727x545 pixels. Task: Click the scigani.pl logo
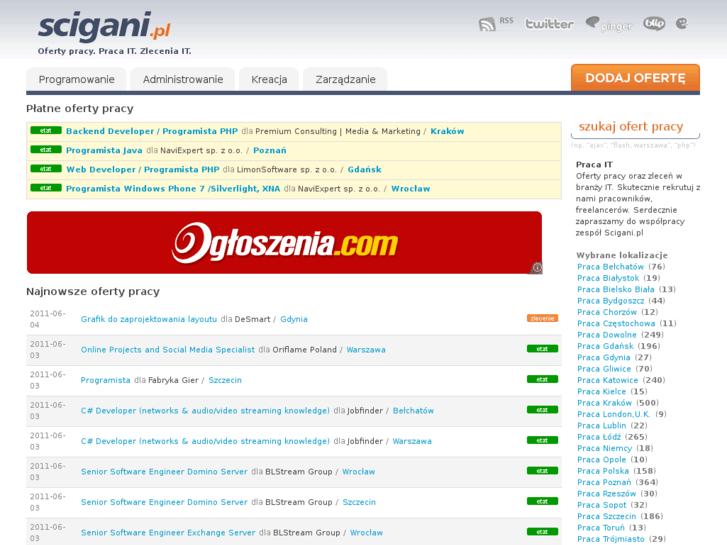pyautogui.click(x=104, y=26)
